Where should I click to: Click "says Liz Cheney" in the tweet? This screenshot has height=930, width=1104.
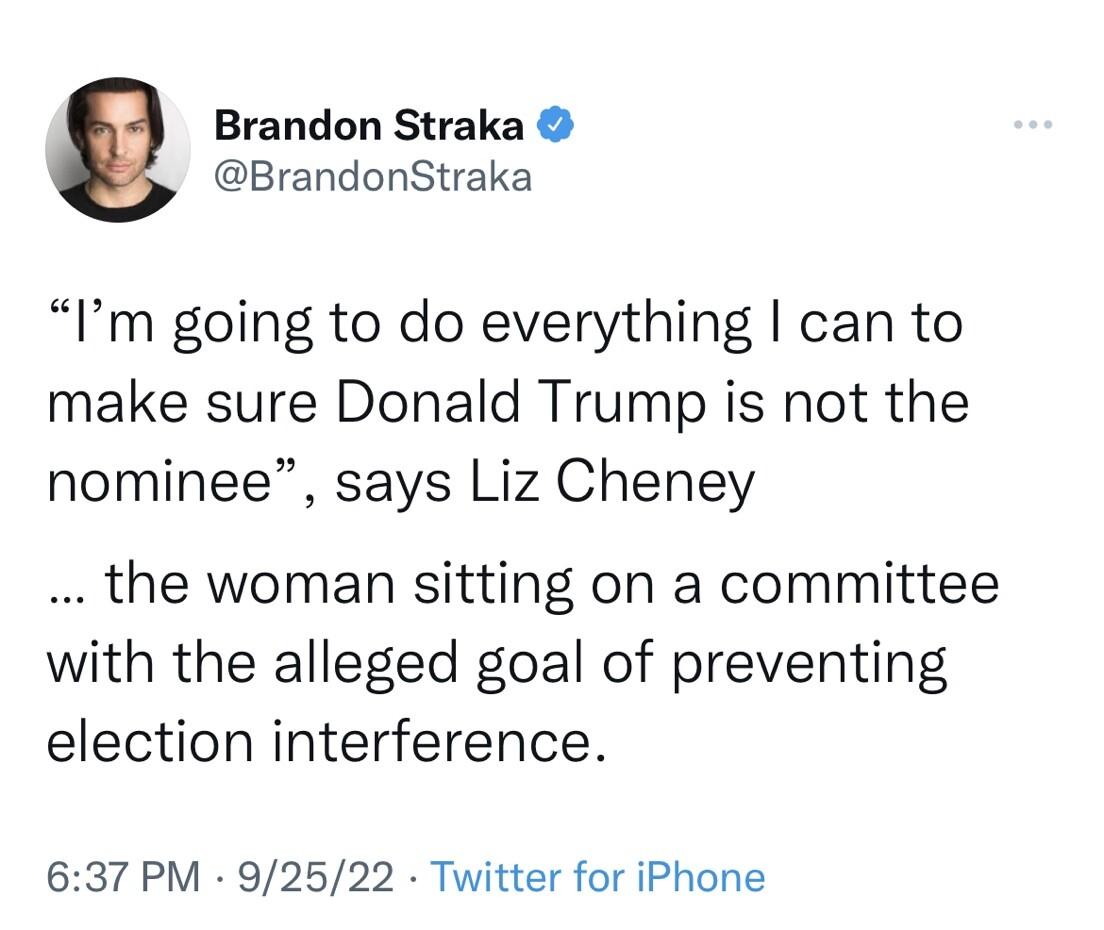pos(544,484)
